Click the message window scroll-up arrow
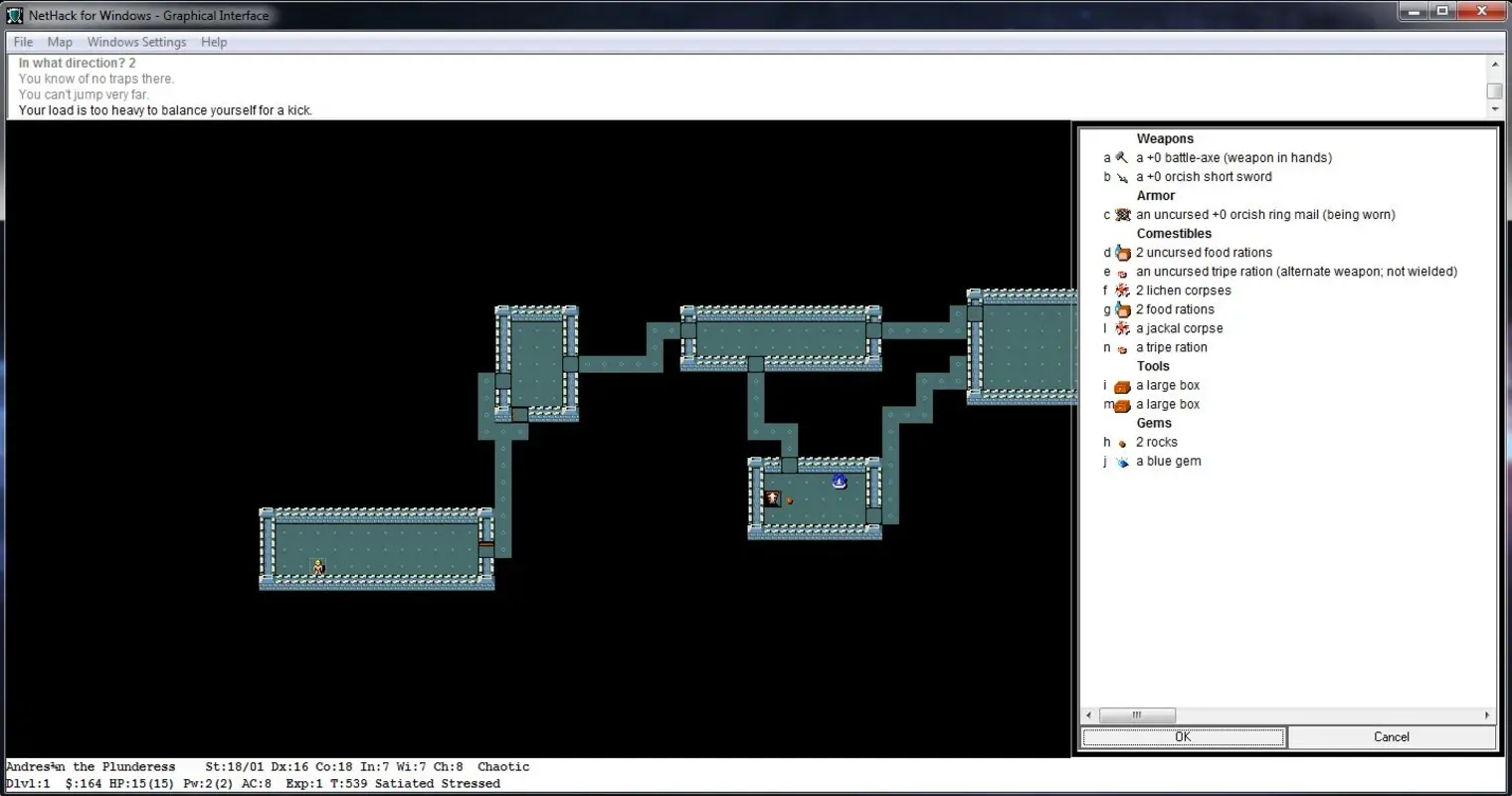This screenshot has height=796, width=1512. pyautogui.click(x=1496, y=62)
